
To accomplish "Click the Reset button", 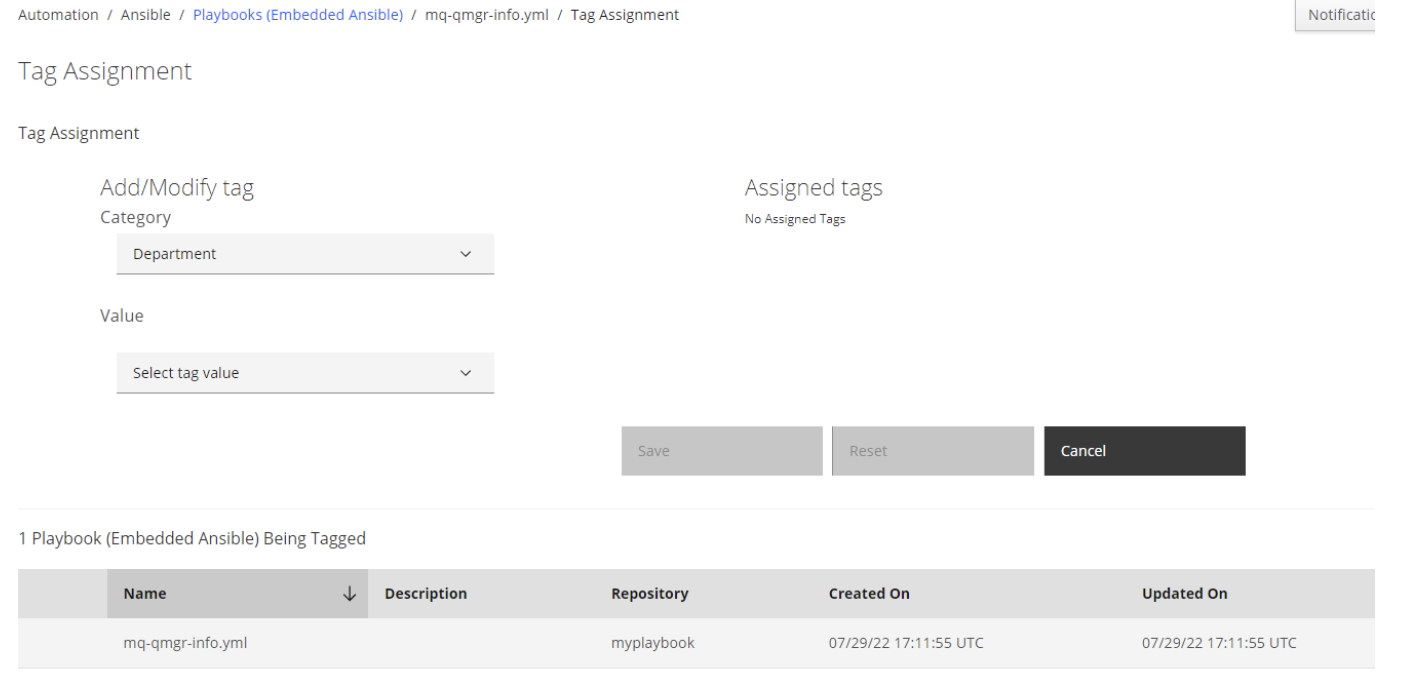I will click(x=932, y=451).
